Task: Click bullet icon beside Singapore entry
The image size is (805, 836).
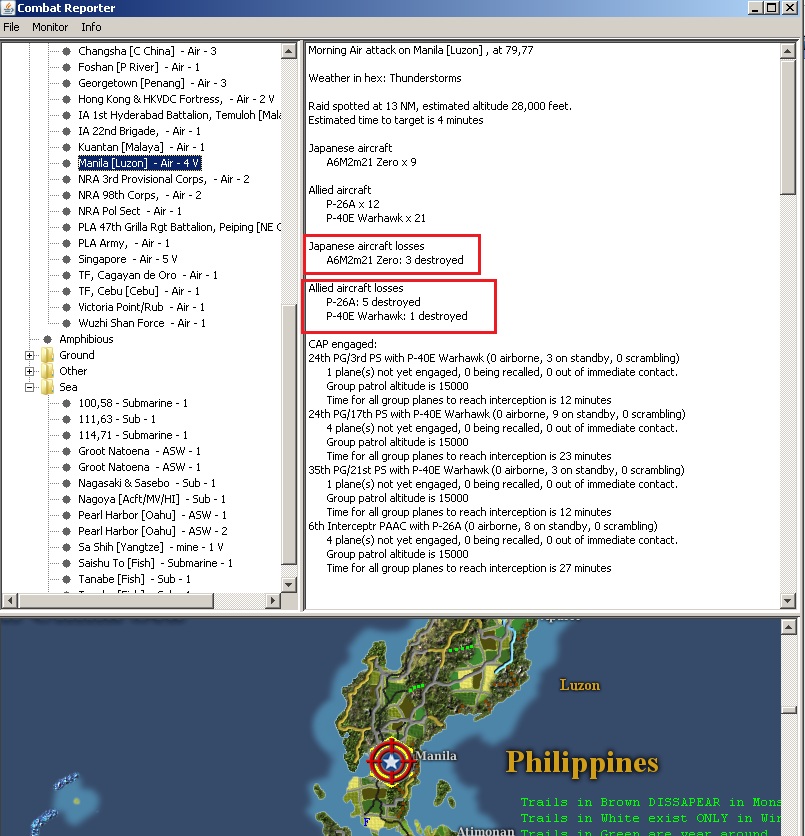Action: pos(67,259)
